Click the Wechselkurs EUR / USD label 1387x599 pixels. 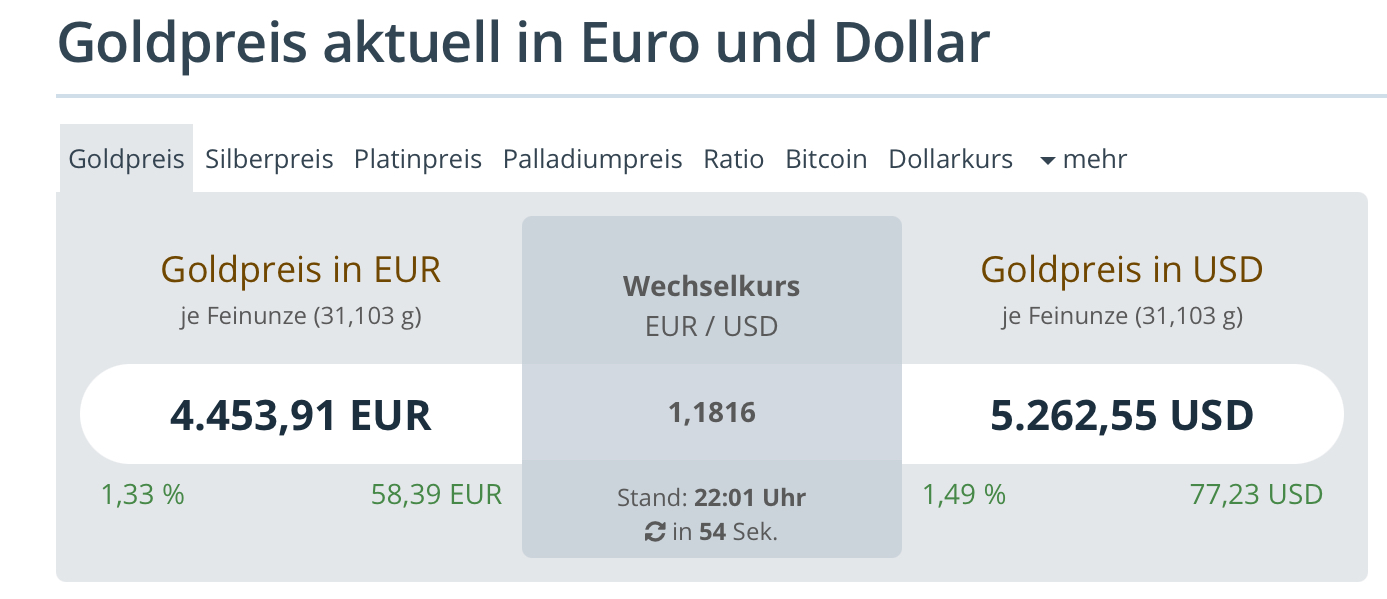711,305
